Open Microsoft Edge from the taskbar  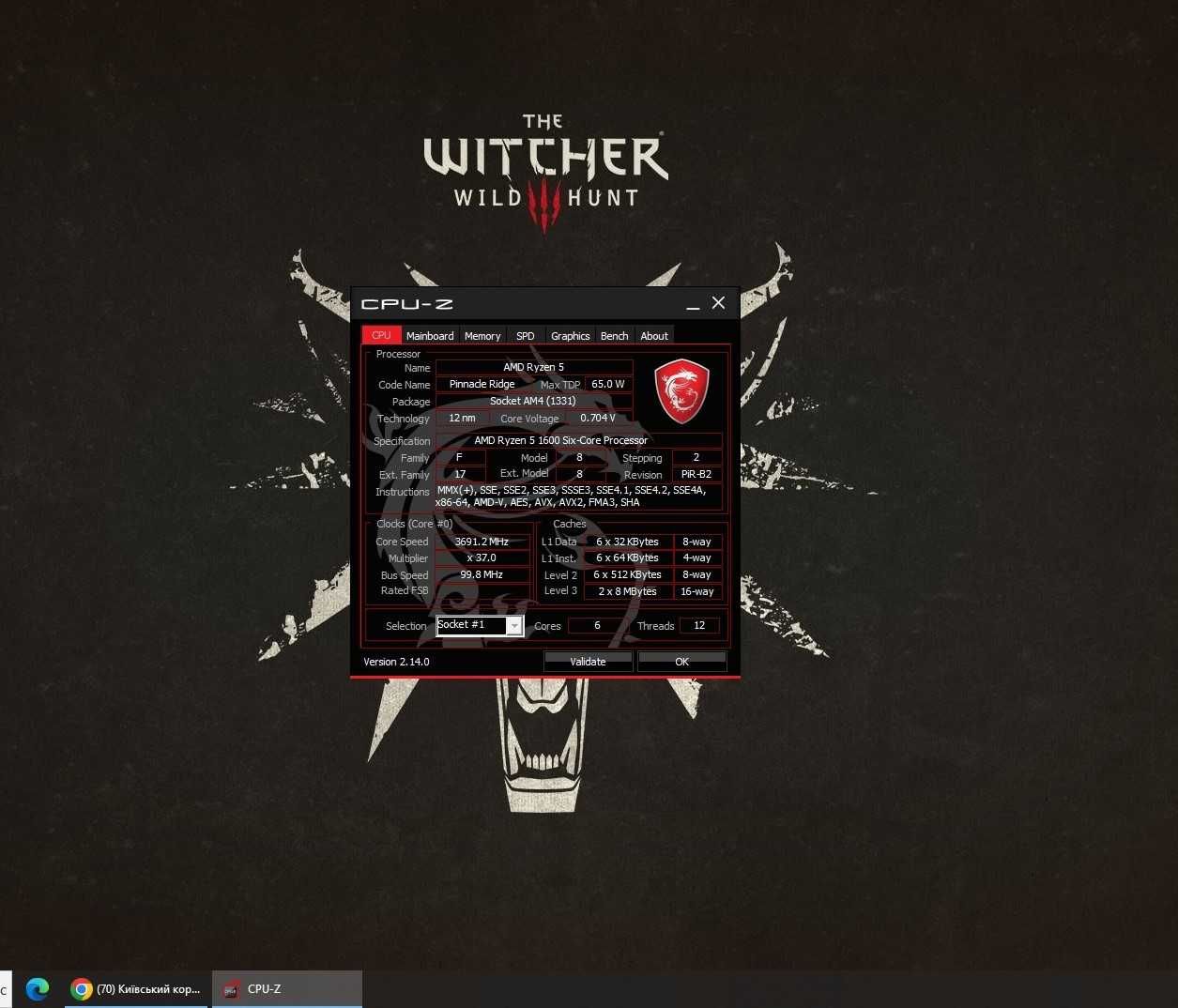38,989
